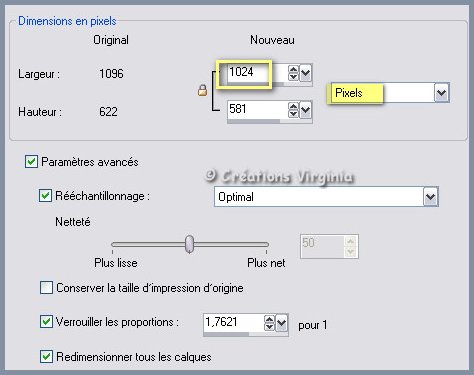Open the proportions ratio popup arrow
474x375 pixels.
[x=282, y=323]
